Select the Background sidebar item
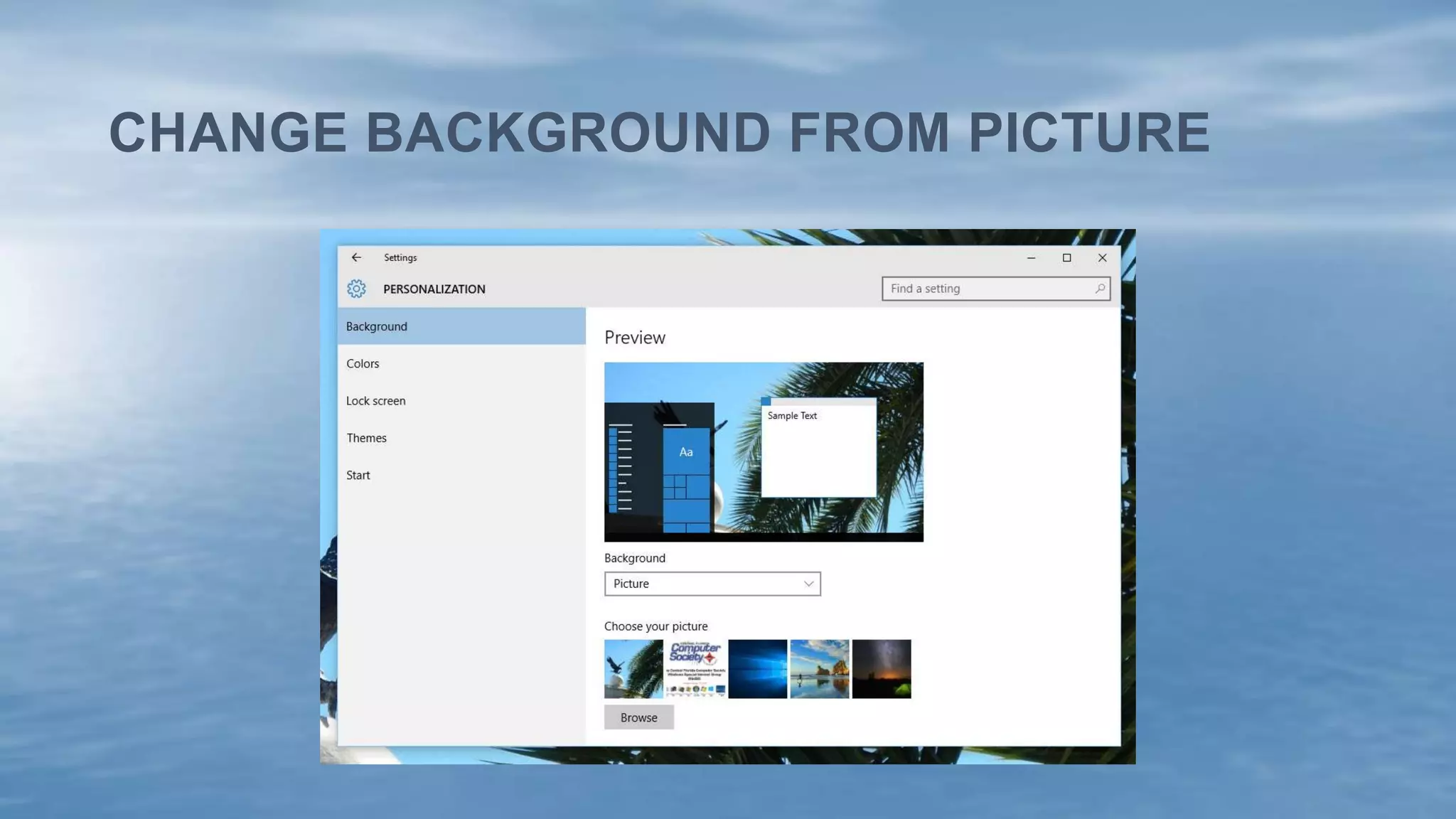The image size is (1456, 819). pos(461,326)
